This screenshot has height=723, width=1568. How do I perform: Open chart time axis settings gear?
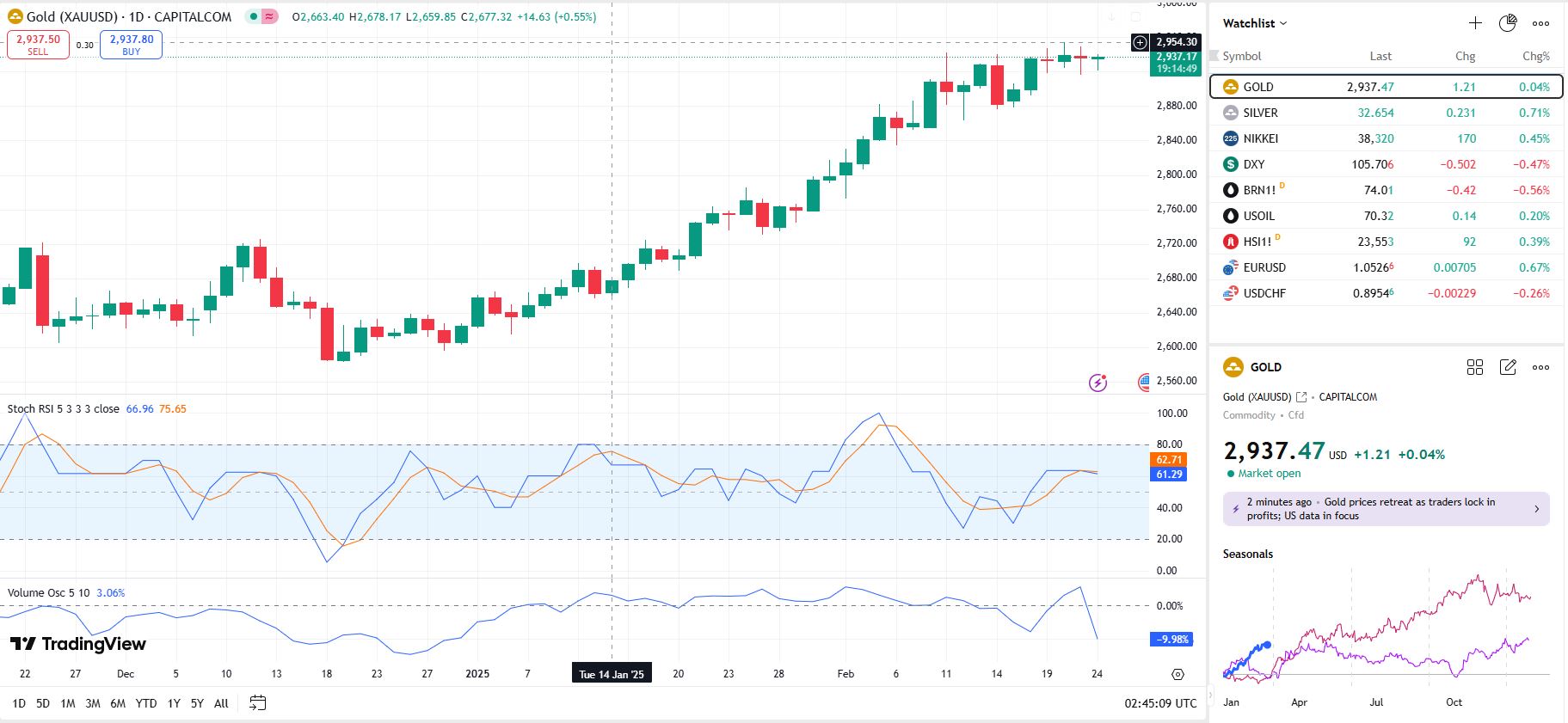1178,674
